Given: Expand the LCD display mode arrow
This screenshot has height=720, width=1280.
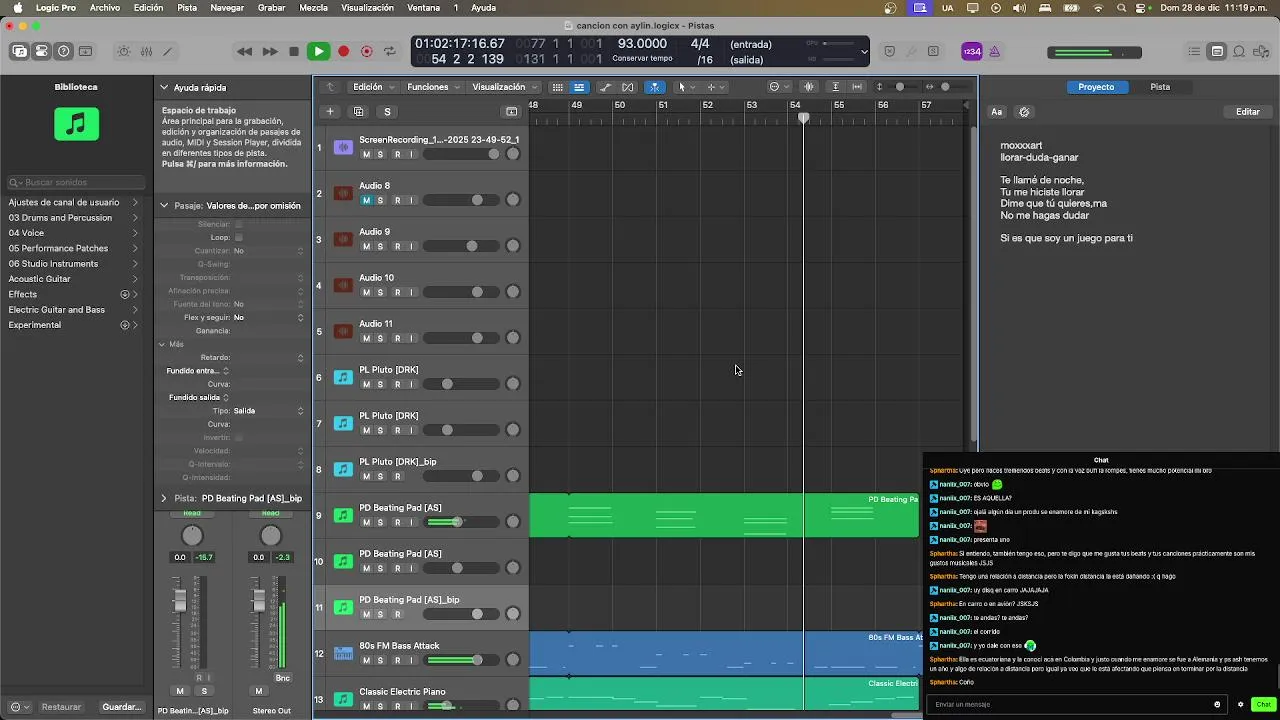Looking at the screenshot, I should [x=864, y=52].
